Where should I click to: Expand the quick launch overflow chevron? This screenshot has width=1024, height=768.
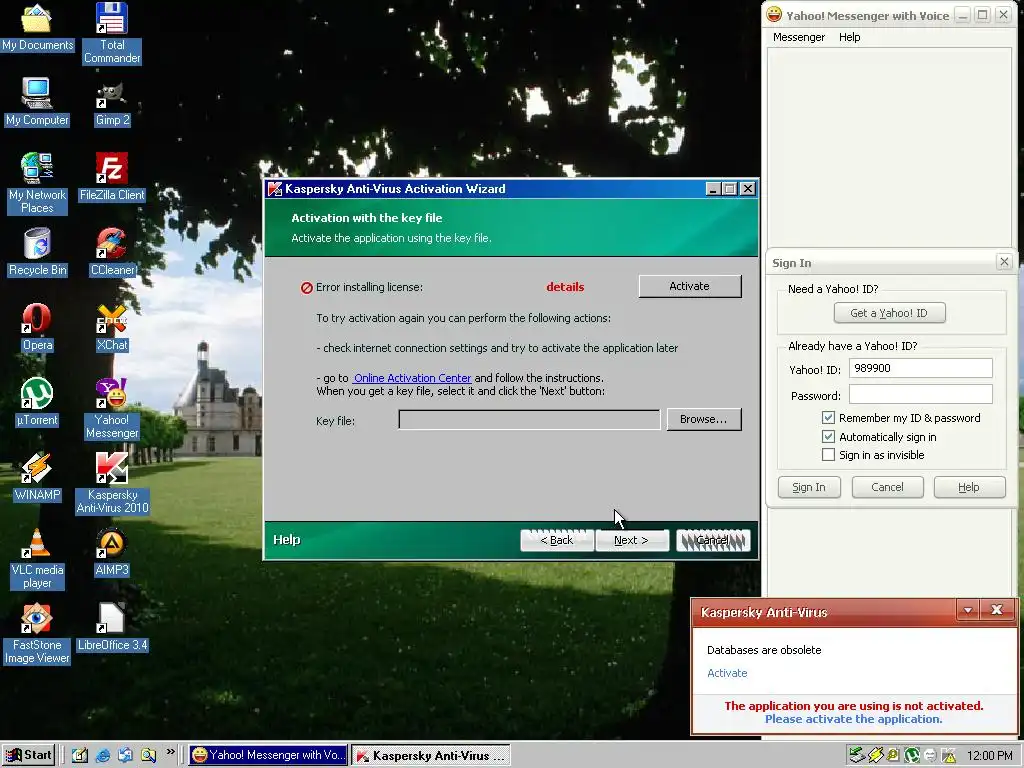point(170,752)
